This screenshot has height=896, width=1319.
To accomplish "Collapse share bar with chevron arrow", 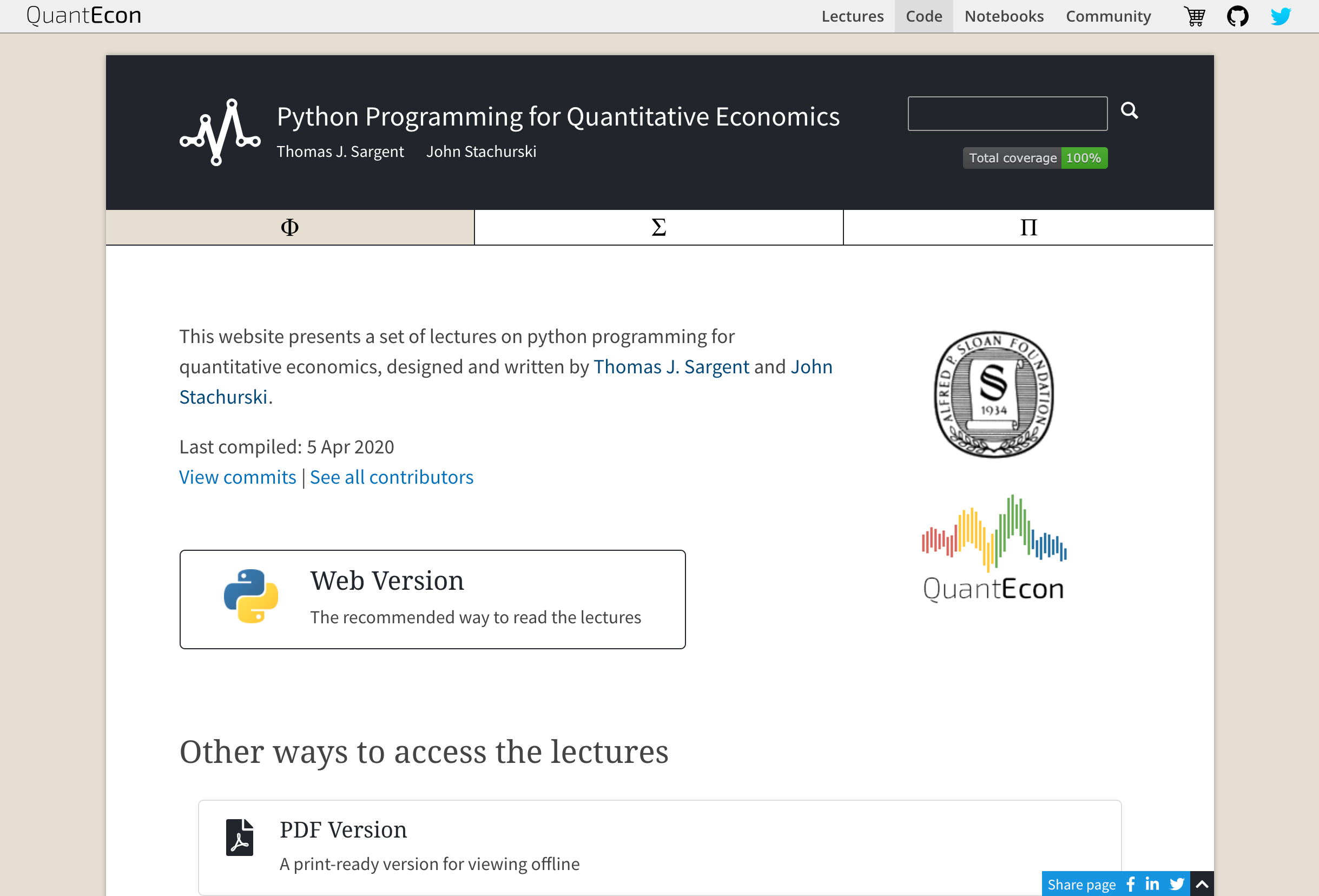I will coord(1202,884).
